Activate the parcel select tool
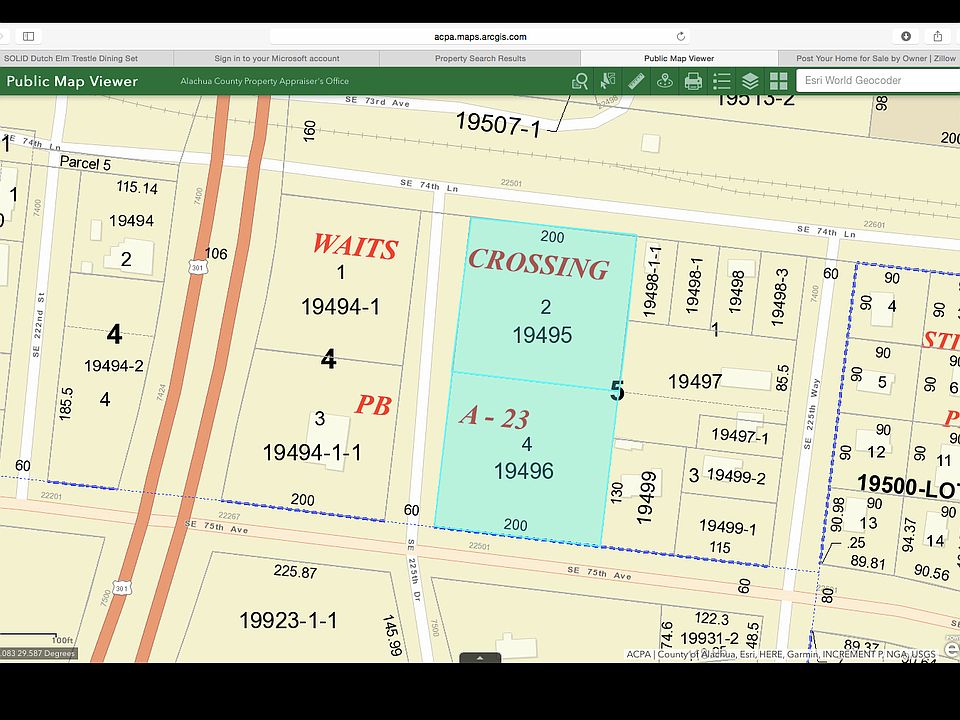This screenshot has height=720, width=960. click(x=607, y=81)
